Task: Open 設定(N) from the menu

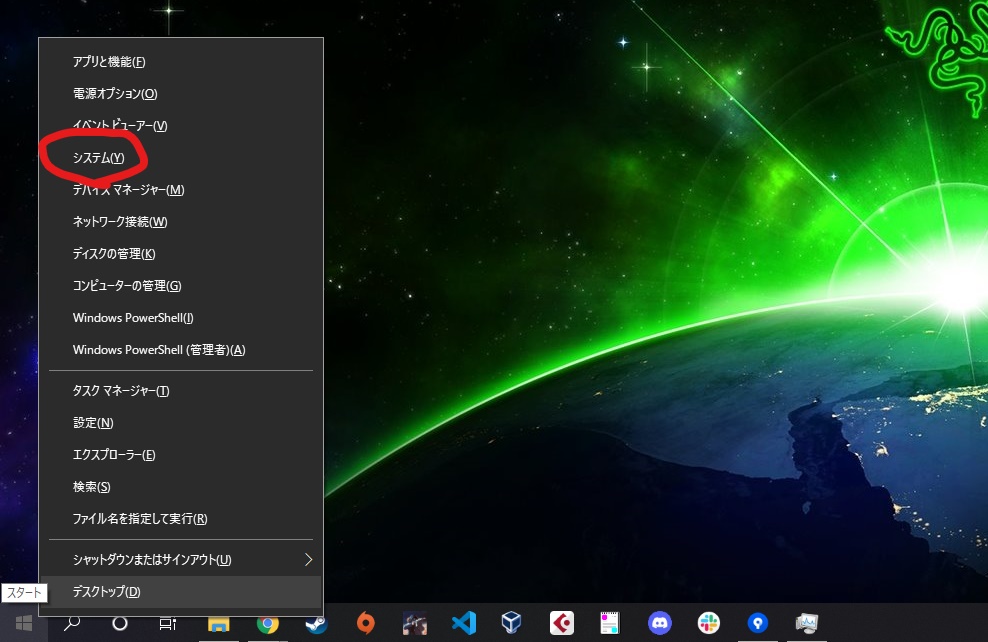Action: pos(180,423)
